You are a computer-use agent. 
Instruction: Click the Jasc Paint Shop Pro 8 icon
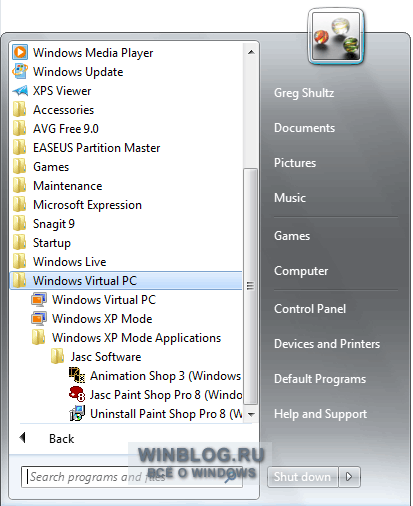click(x=77, y=394)
